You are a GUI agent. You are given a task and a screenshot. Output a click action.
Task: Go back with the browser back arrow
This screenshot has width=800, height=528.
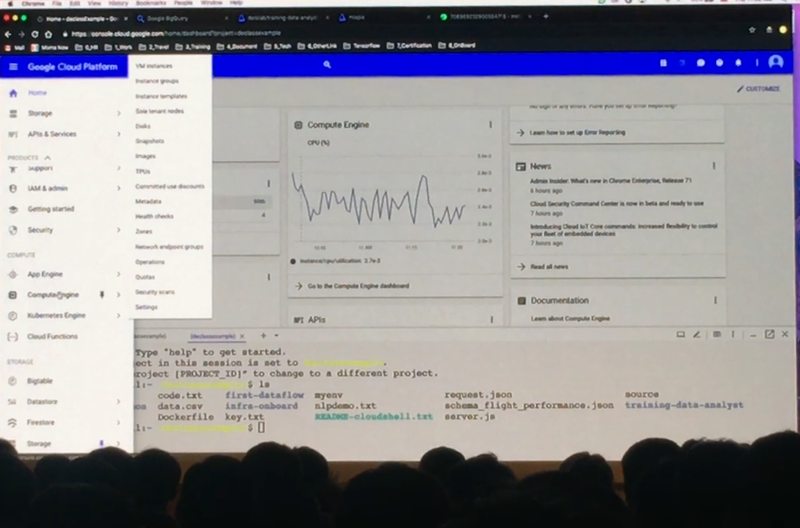(8, 34)
